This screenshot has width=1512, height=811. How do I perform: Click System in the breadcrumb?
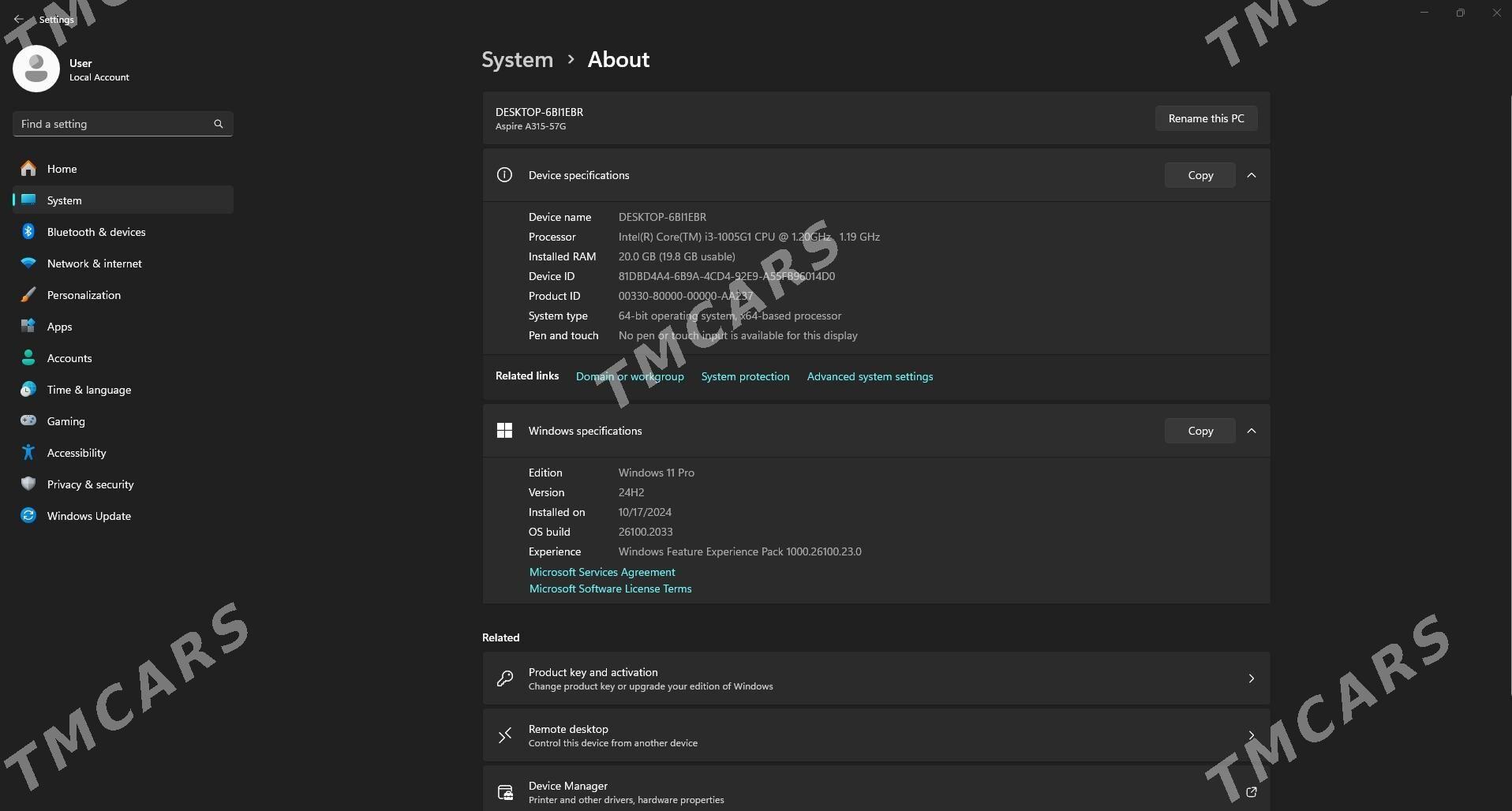click(x=518, y=59)
